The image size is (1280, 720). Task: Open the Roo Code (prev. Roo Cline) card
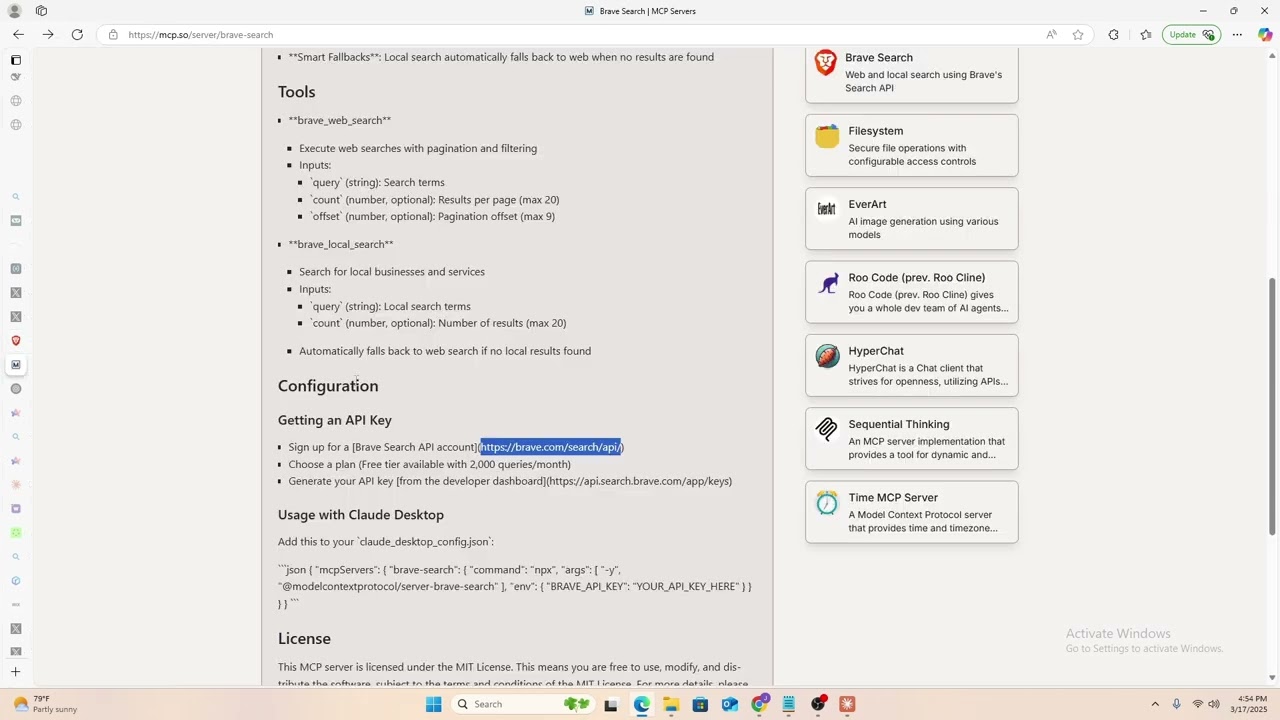(x=912, y=292)
